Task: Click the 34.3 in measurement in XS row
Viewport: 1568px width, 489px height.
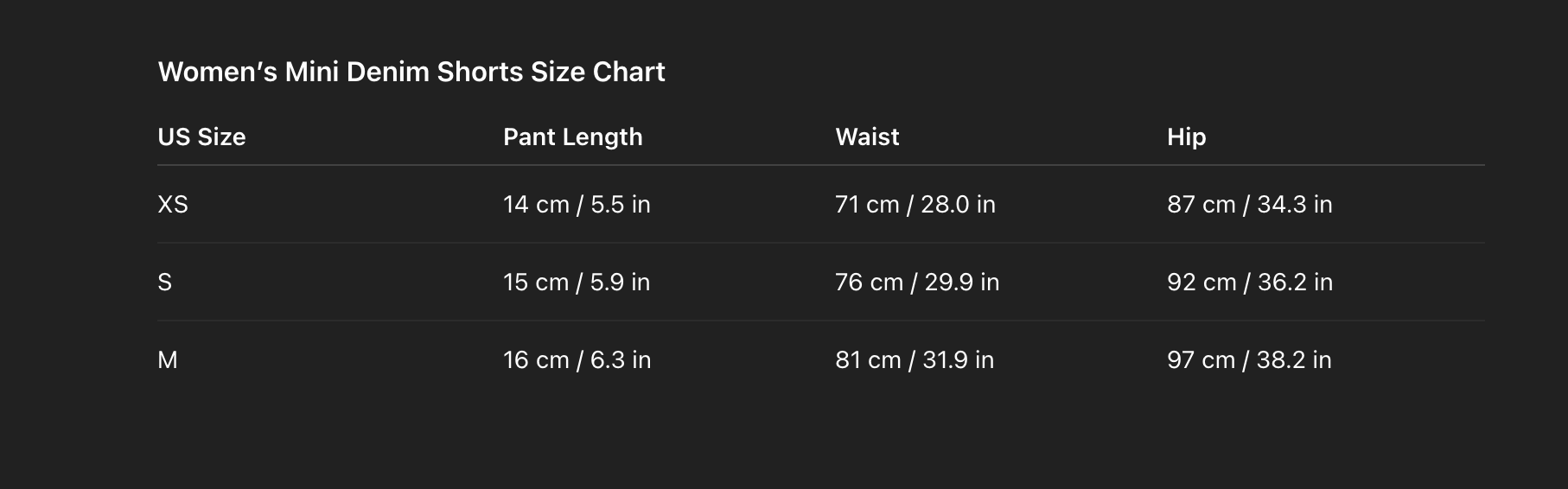Action: point(1295,204)
